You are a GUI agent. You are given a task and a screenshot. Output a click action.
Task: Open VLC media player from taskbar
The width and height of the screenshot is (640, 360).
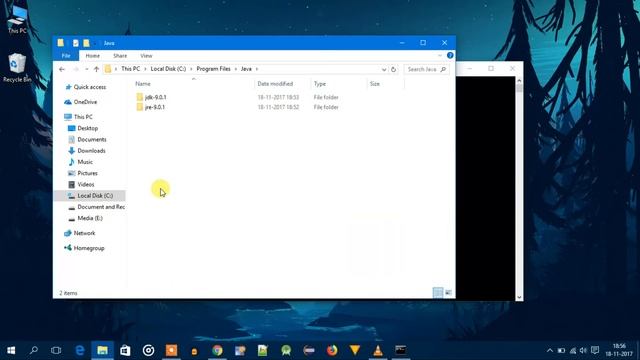(x=378, y=350)
